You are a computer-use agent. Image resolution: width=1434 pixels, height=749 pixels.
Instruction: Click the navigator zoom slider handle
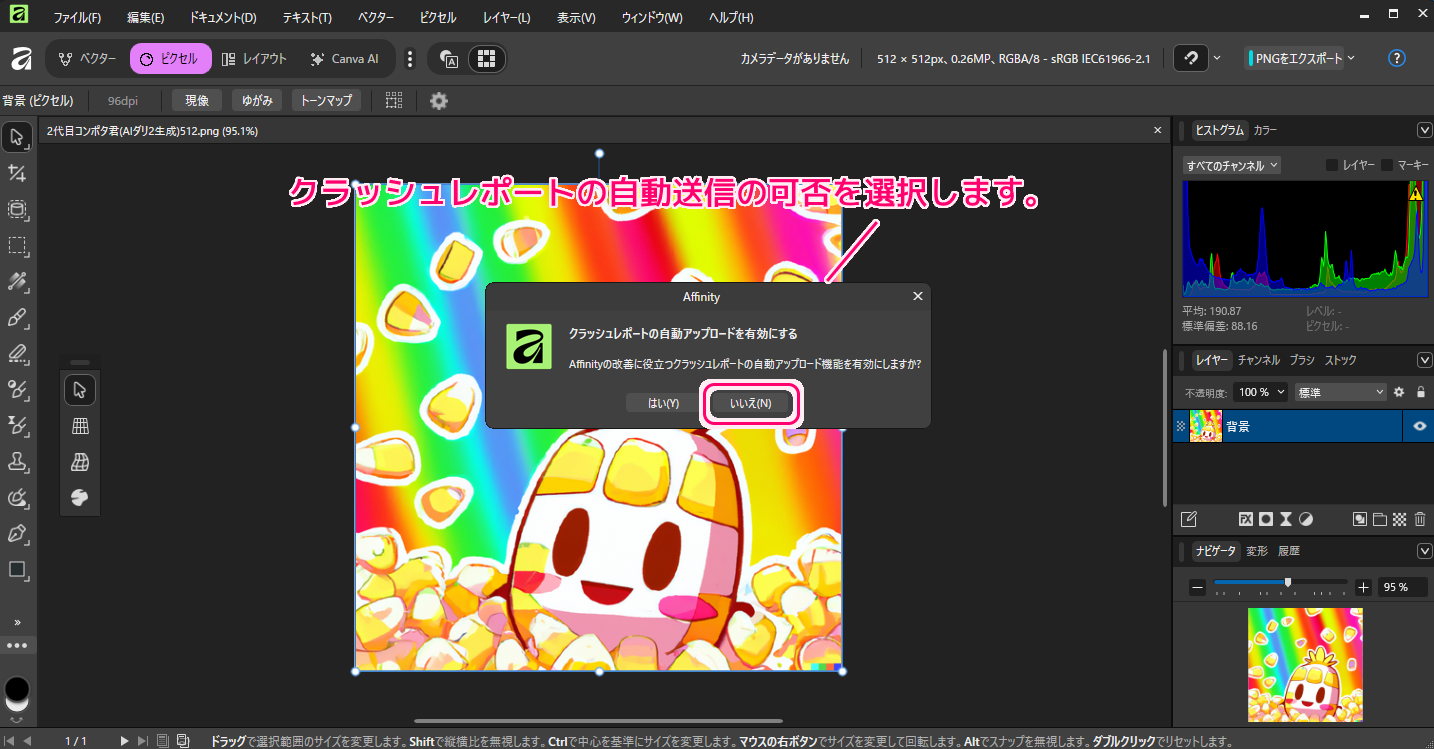[x=1288, y=582]
